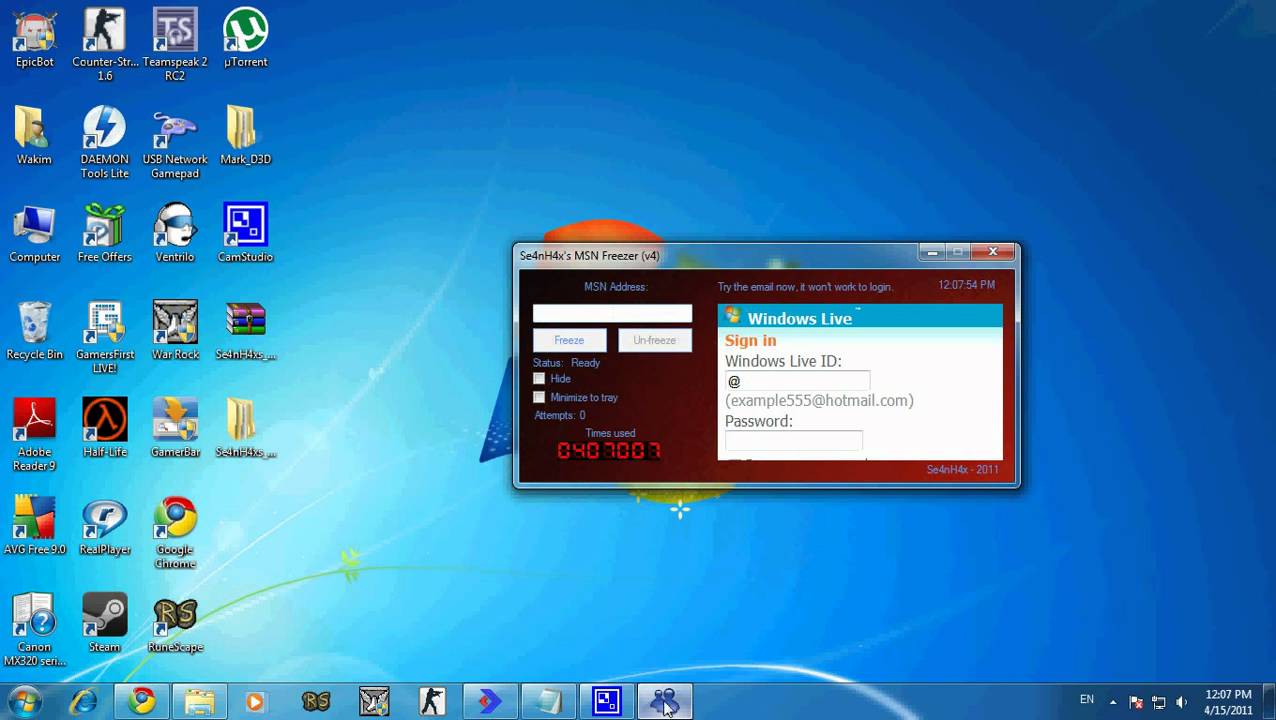The width and height of the screenshot is (1276, 720).
Task: Open the network tray icon
Action: [1159, 702]
